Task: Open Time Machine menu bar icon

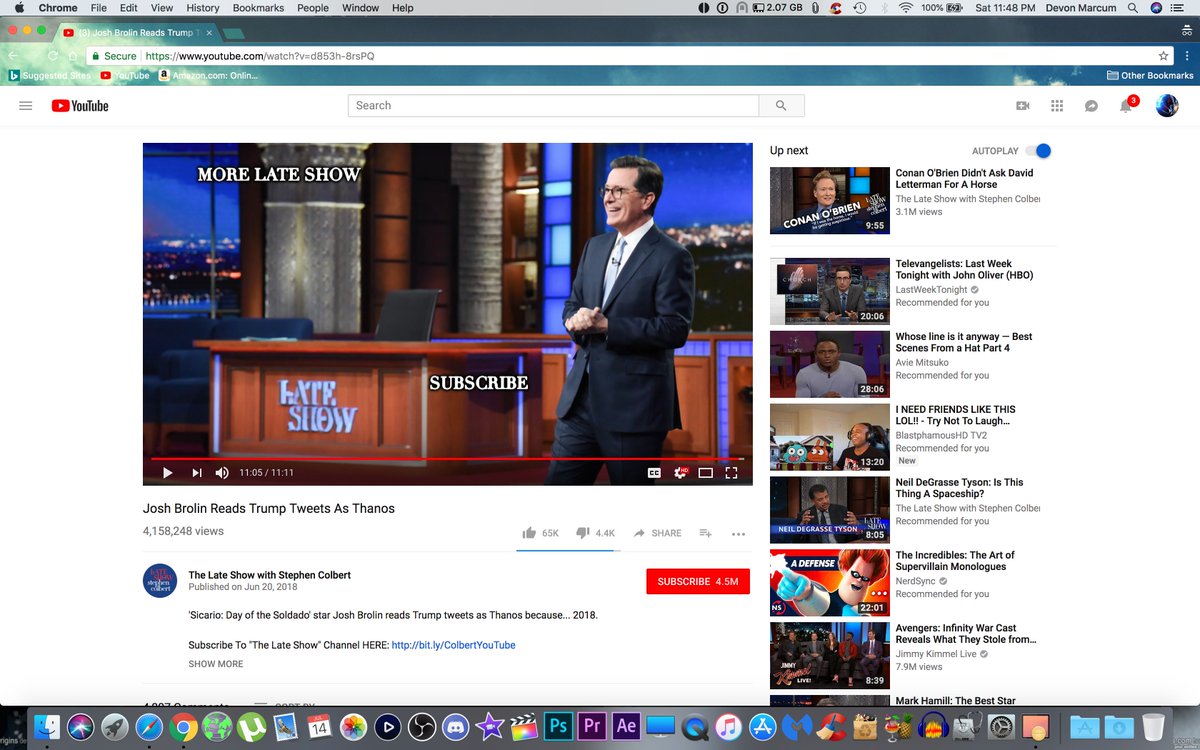Action: [860, 8]
